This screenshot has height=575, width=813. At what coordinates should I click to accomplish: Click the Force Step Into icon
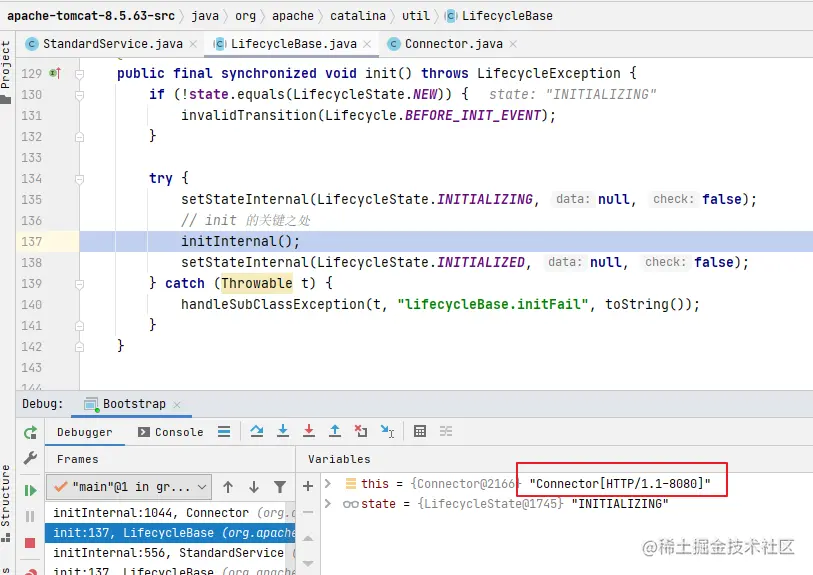coord(309,431)
